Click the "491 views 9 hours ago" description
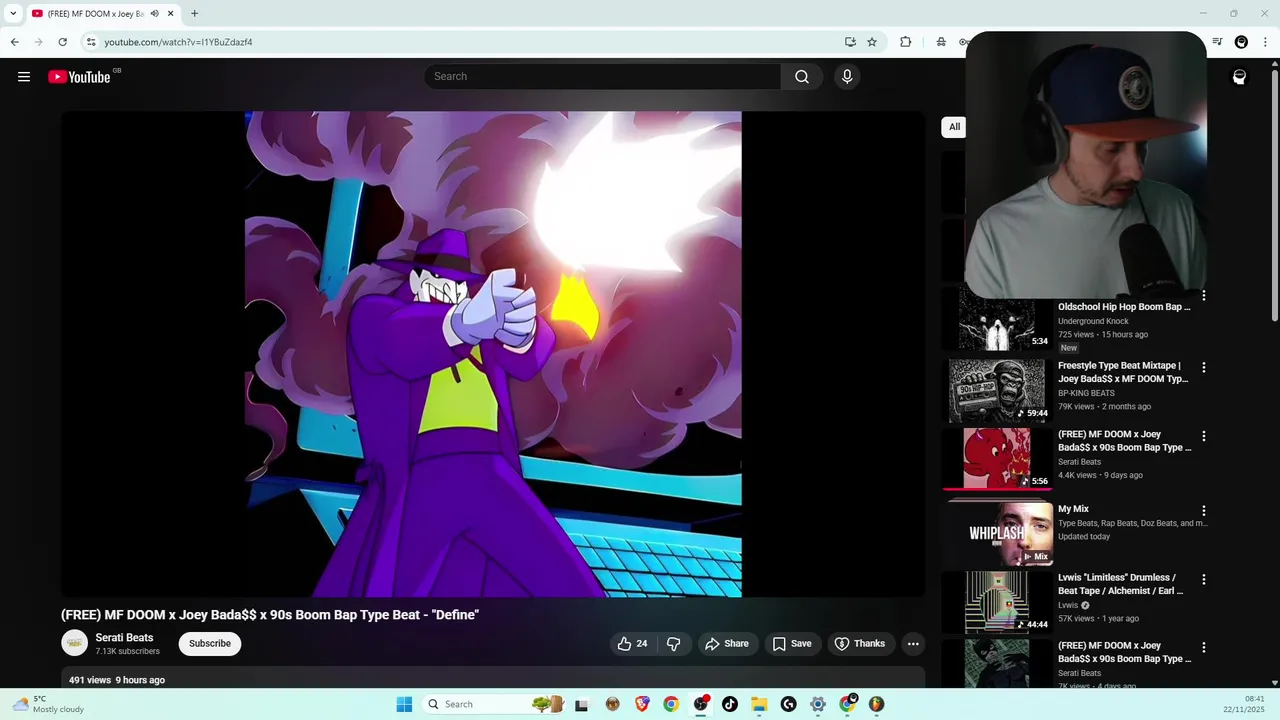1280x720 pixels. (x=117, y=680)
